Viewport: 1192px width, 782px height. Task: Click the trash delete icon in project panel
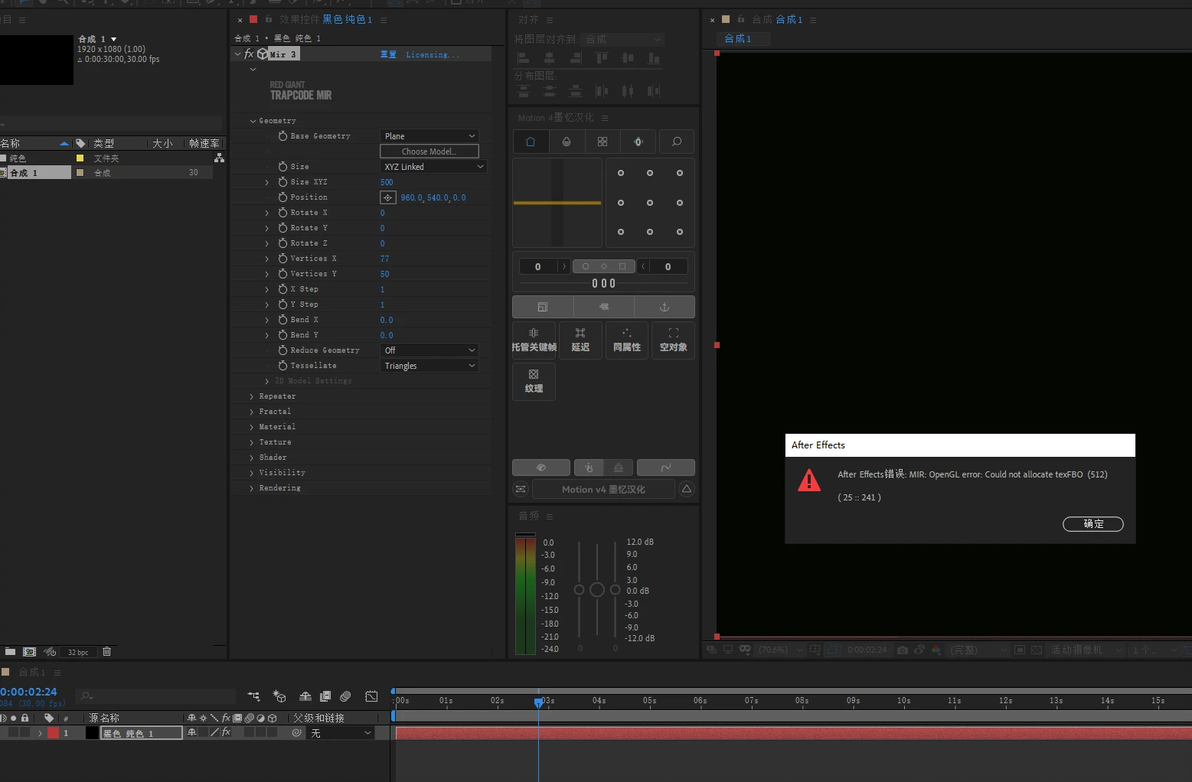pos(107,652)
